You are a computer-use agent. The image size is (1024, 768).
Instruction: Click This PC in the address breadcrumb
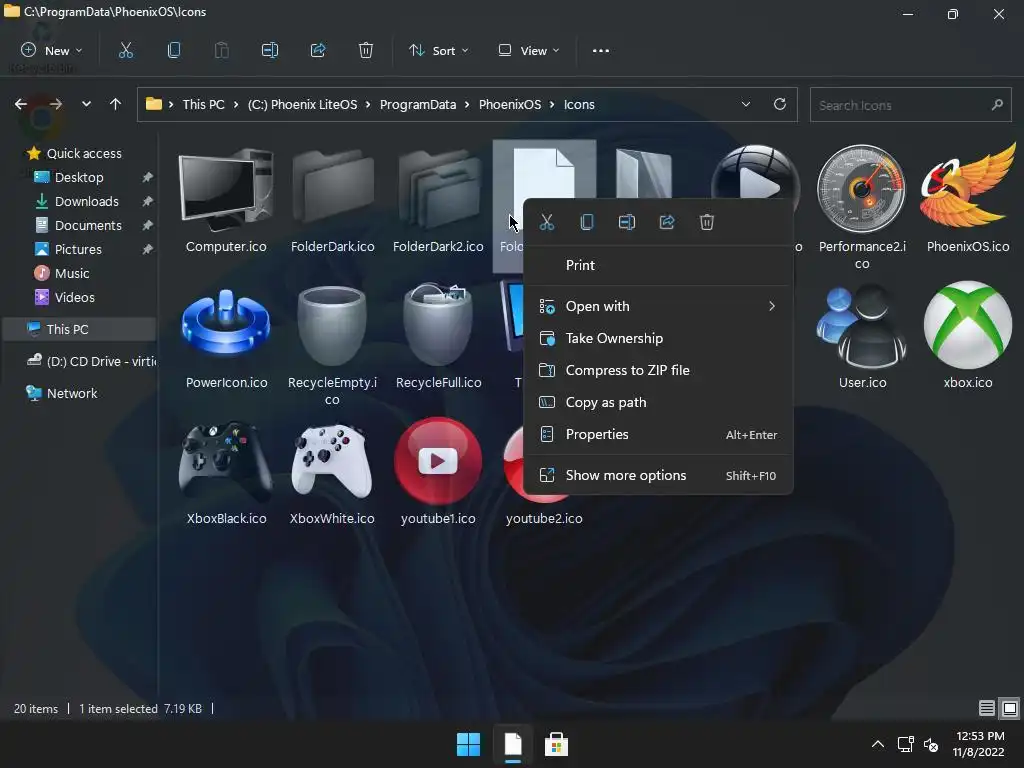pyautogui.click(x=203, y=104)
